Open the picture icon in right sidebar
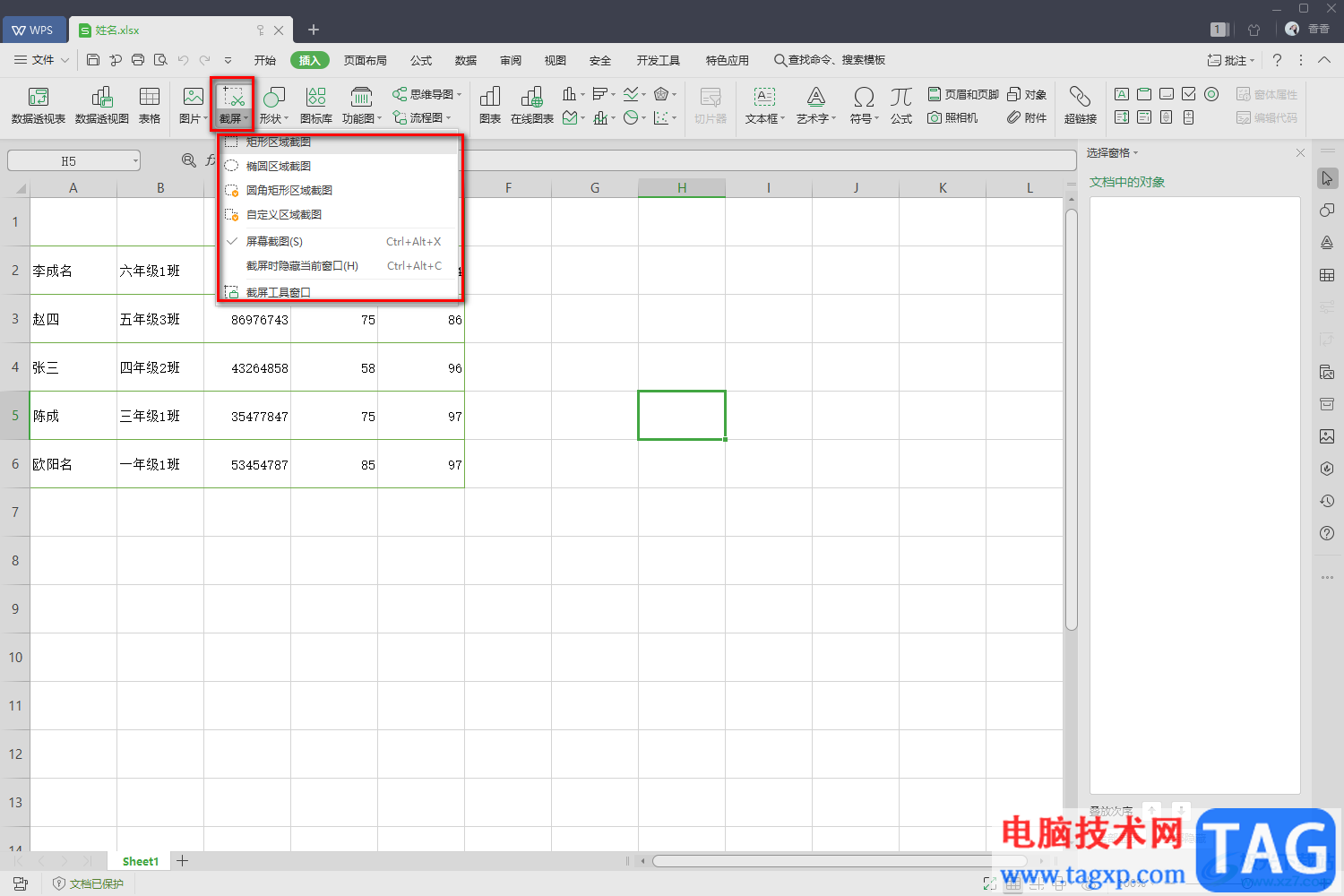Image resolution: width=1344 pixels, height=896 pixels. coord(1327,436)
